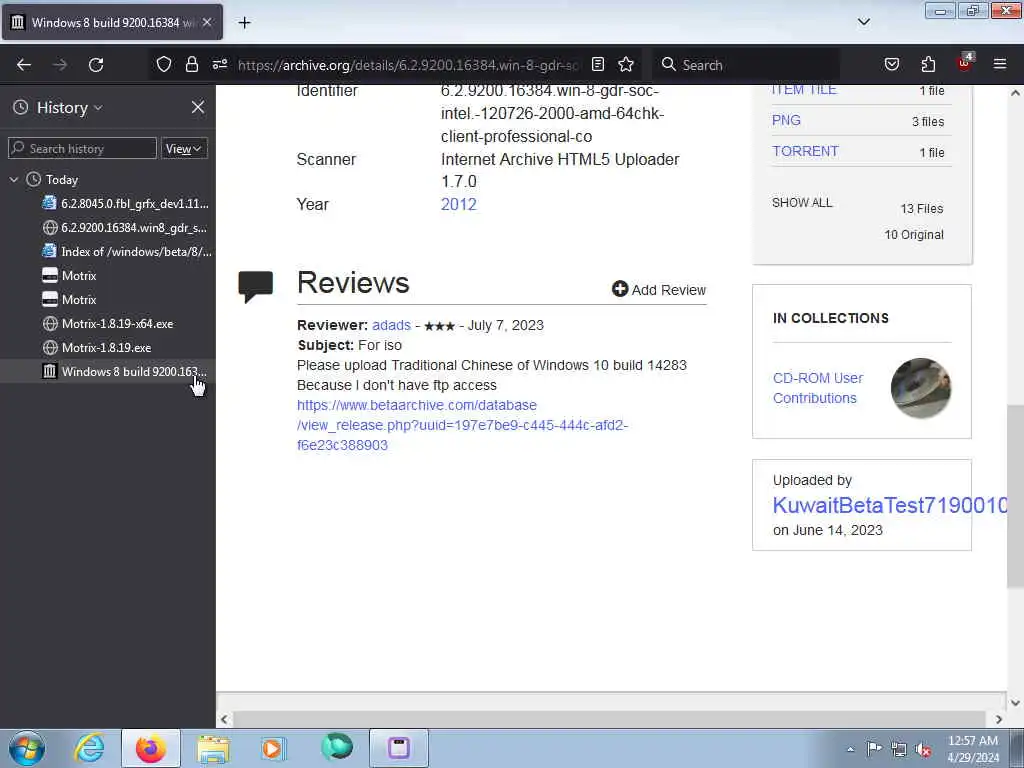The image size is (1024, 768).
Task: Open history entry Motrix-1.8.19.exe
Action: coord(97,347)
